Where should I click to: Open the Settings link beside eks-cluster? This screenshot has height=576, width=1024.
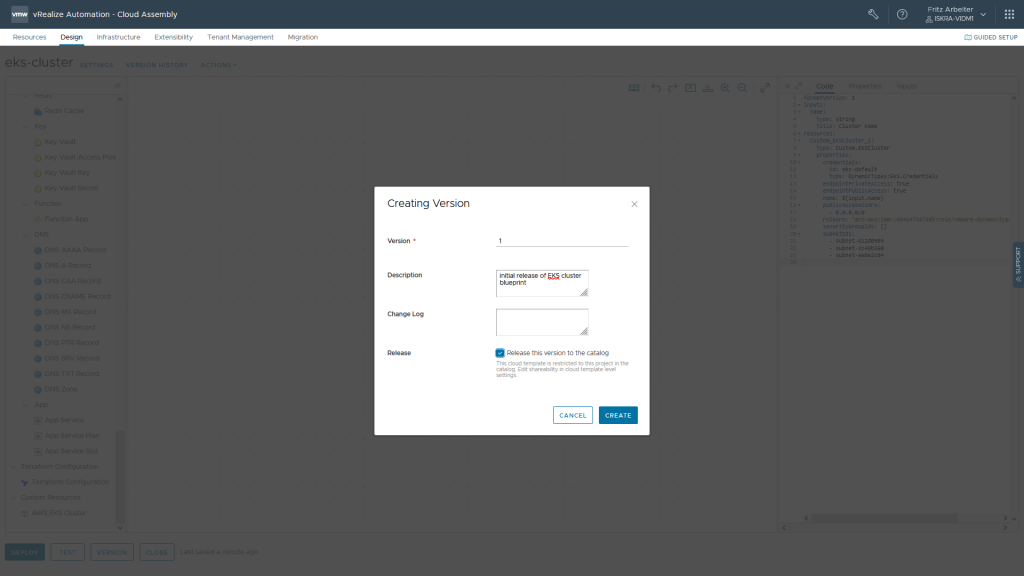tap(97, 65)
